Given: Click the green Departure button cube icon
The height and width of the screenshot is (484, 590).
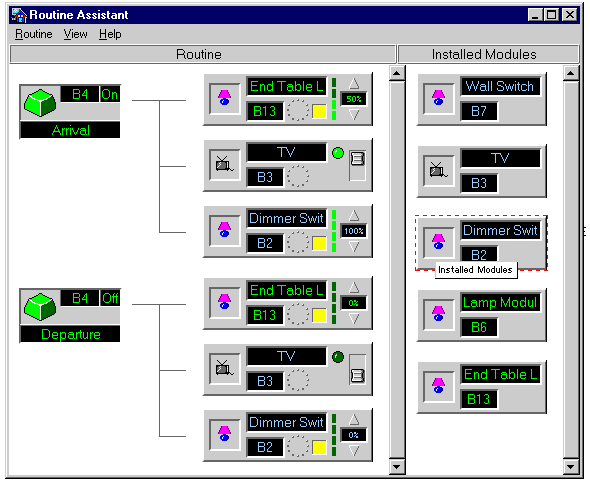Looking at the screenshot, I should [x=40, y=307].
